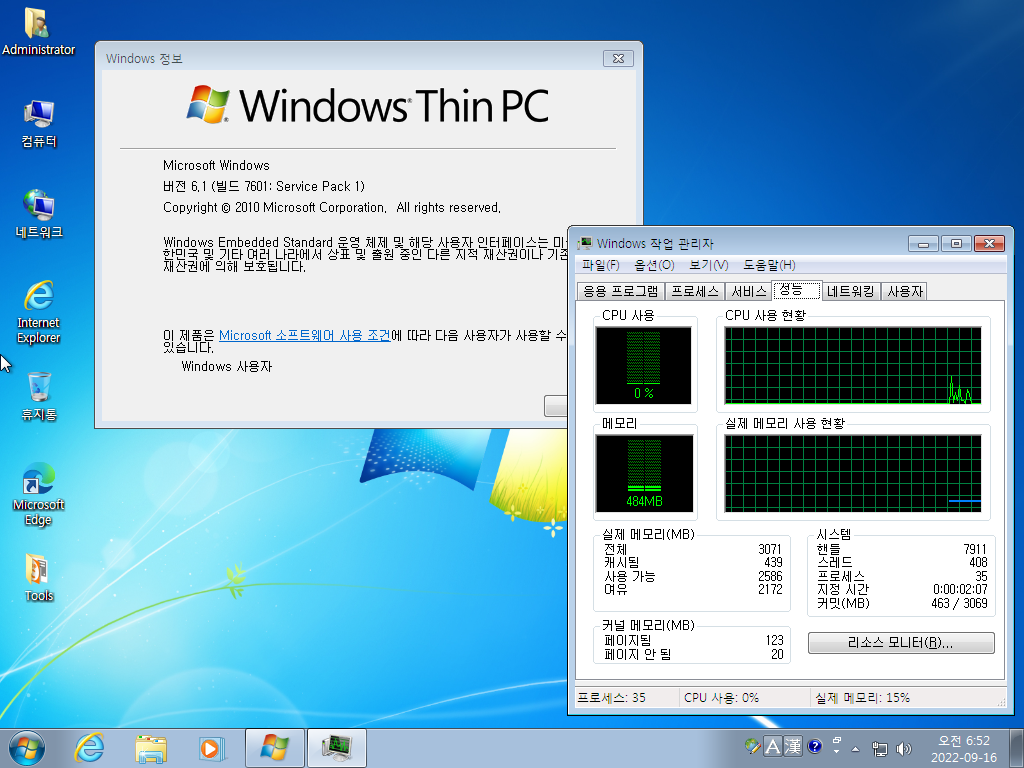Image resolution: width=1024 pixels, height=768 pixels.
Task: Toggle the IME 'A' input mode indicator
Action: 773,746
